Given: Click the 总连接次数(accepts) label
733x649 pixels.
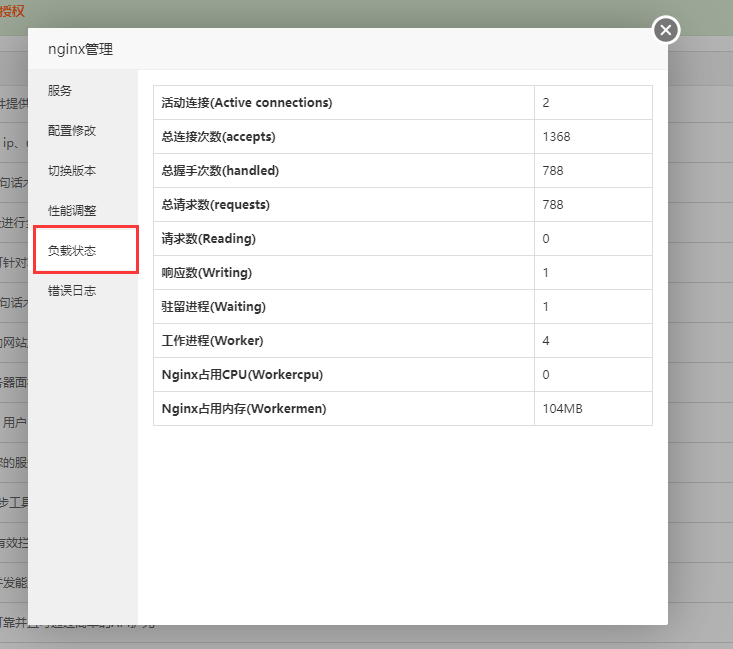Looking at the screenshot, I should [x=218, y=137].
